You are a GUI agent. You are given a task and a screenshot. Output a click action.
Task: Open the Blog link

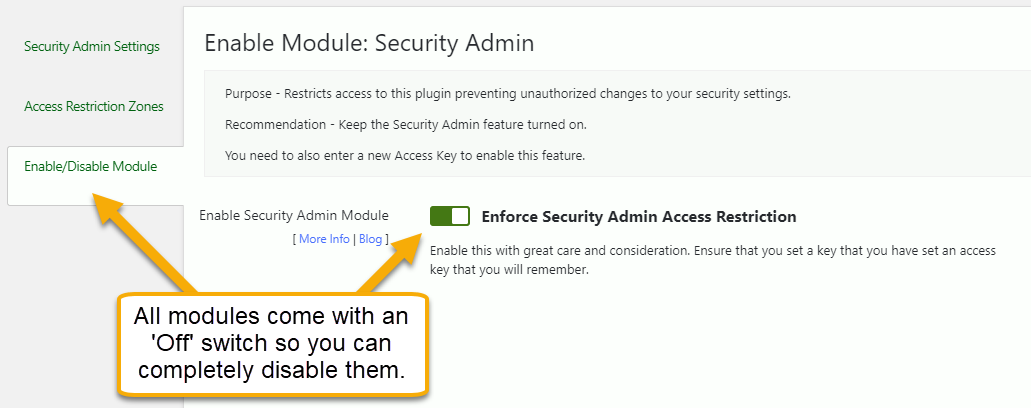point(370,239)
